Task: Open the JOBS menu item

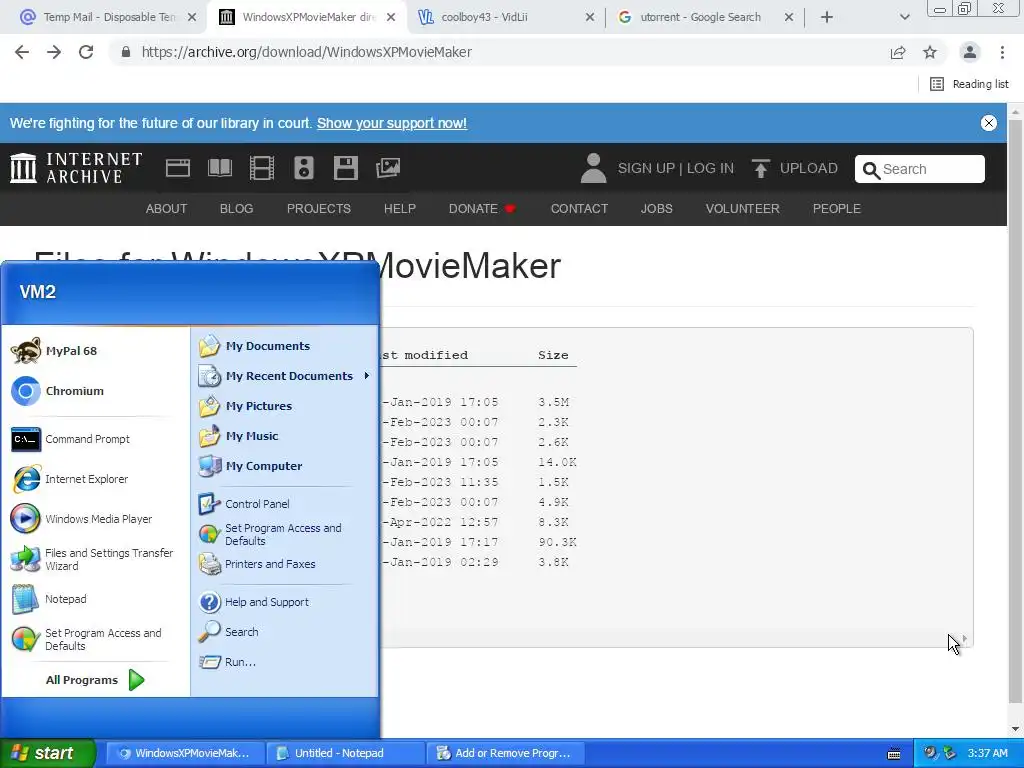Action: [656, 209]
